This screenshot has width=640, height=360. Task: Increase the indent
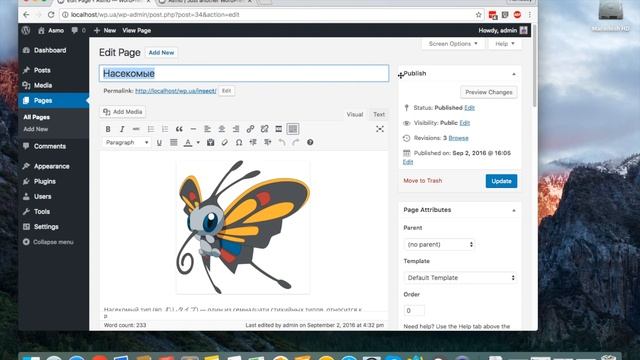pyautogui.click(x=267, y=142)
